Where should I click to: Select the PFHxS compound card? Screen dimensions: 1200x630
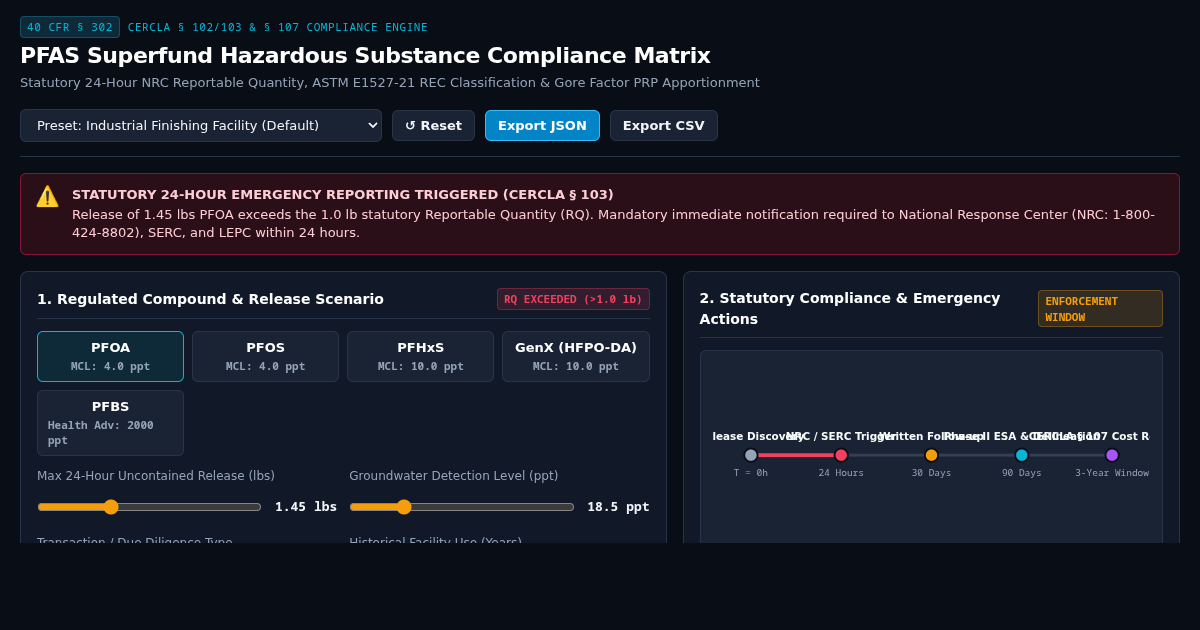[420, 356]
